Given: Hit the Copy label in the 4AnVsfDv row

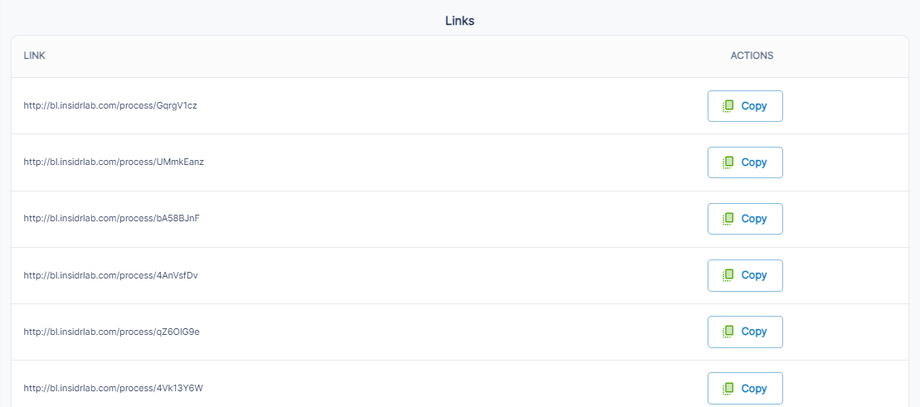Looking at the screenshot, I should pyautogui.click(x=754, y=275).
